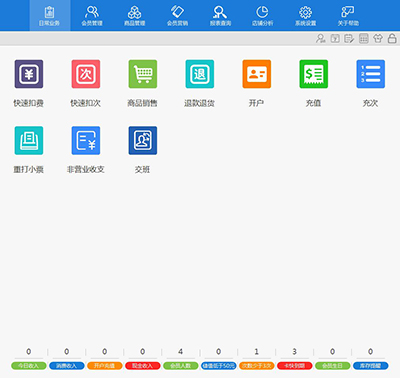Viewport: 400px width, 378px height.
Task: Click the 交班 shift handover icon
Action: coord(143,140)
